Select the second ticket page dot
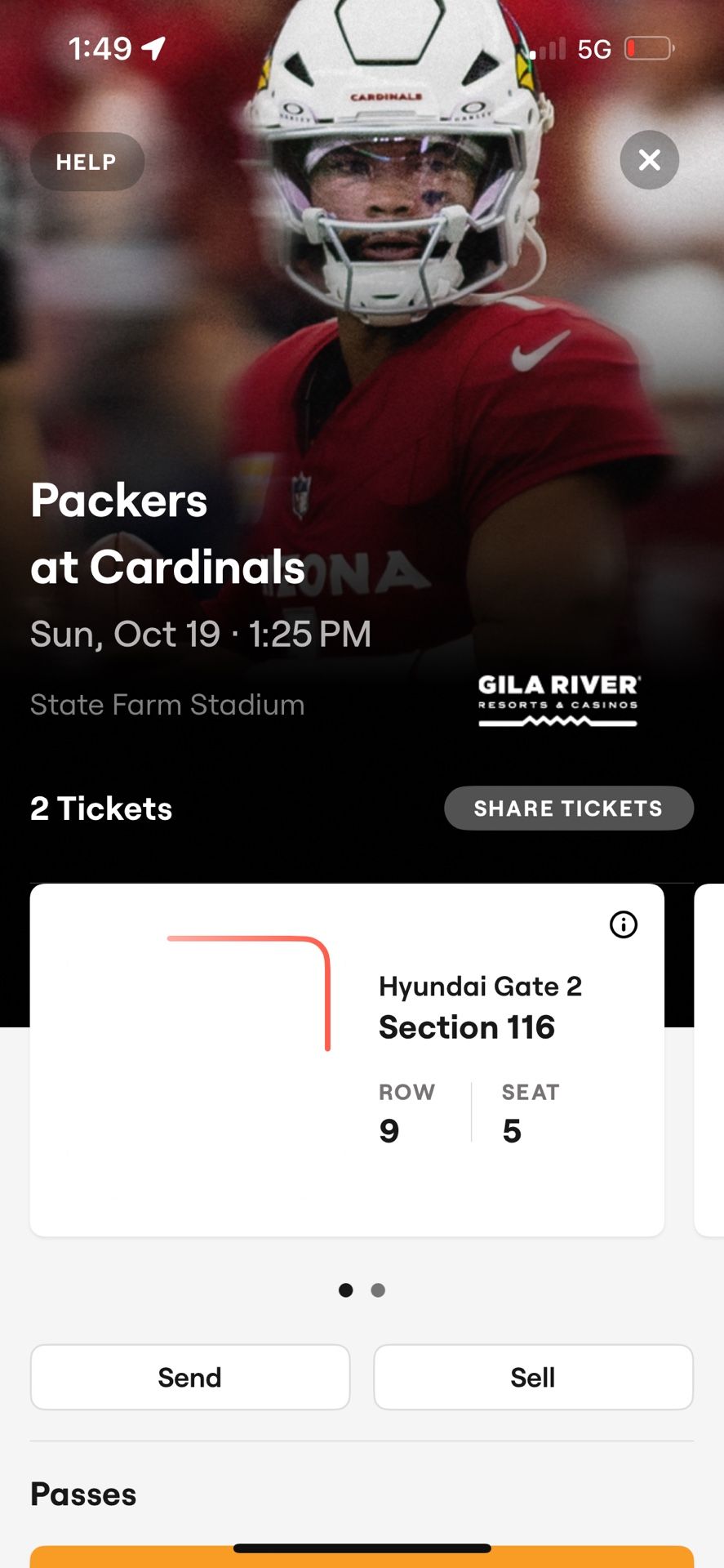This screenshot has width=724, height=1568. click(378, 1290)
